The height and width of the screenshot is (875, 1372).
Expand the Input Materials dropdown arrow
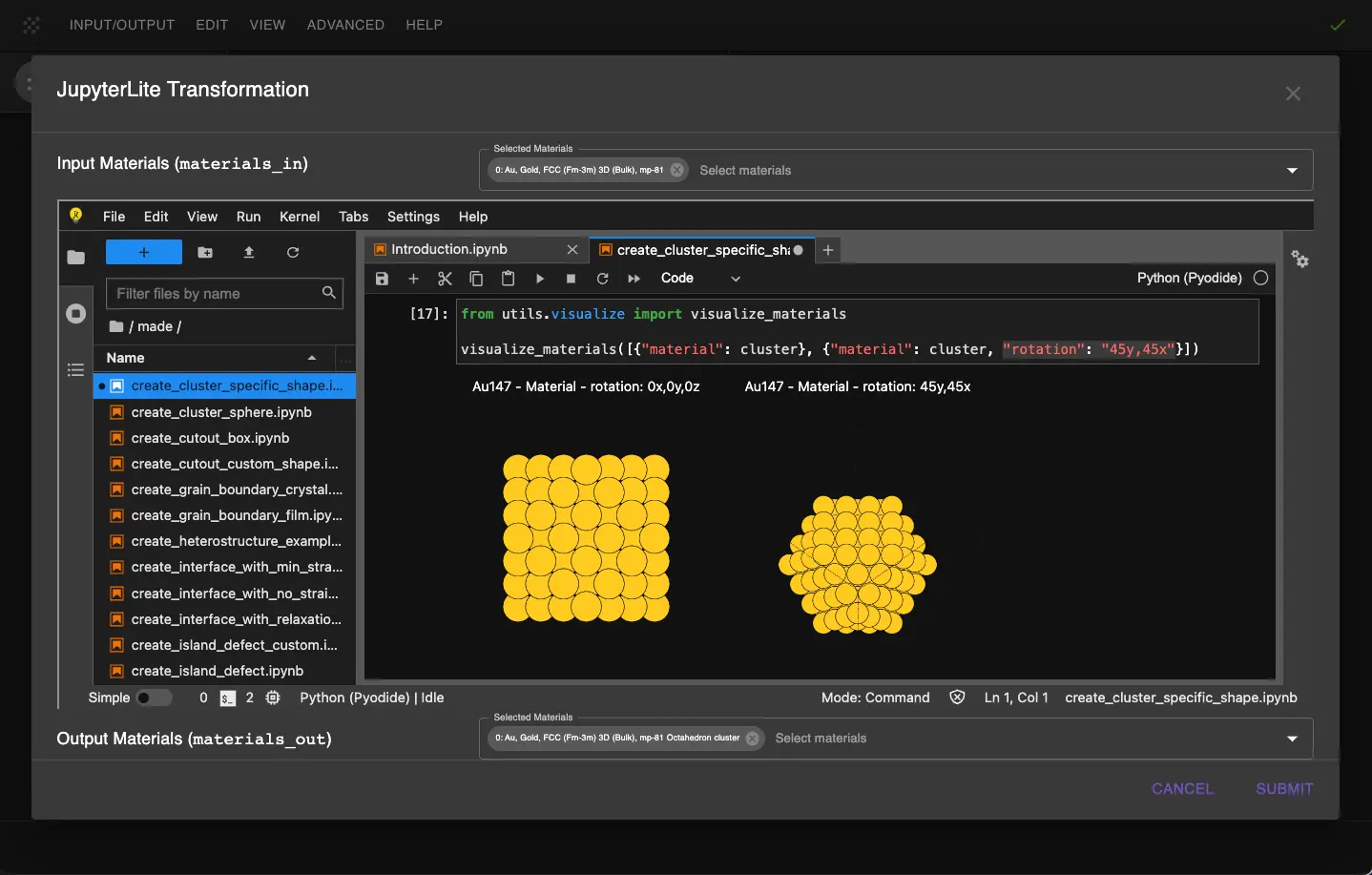tap(1292, 171)
